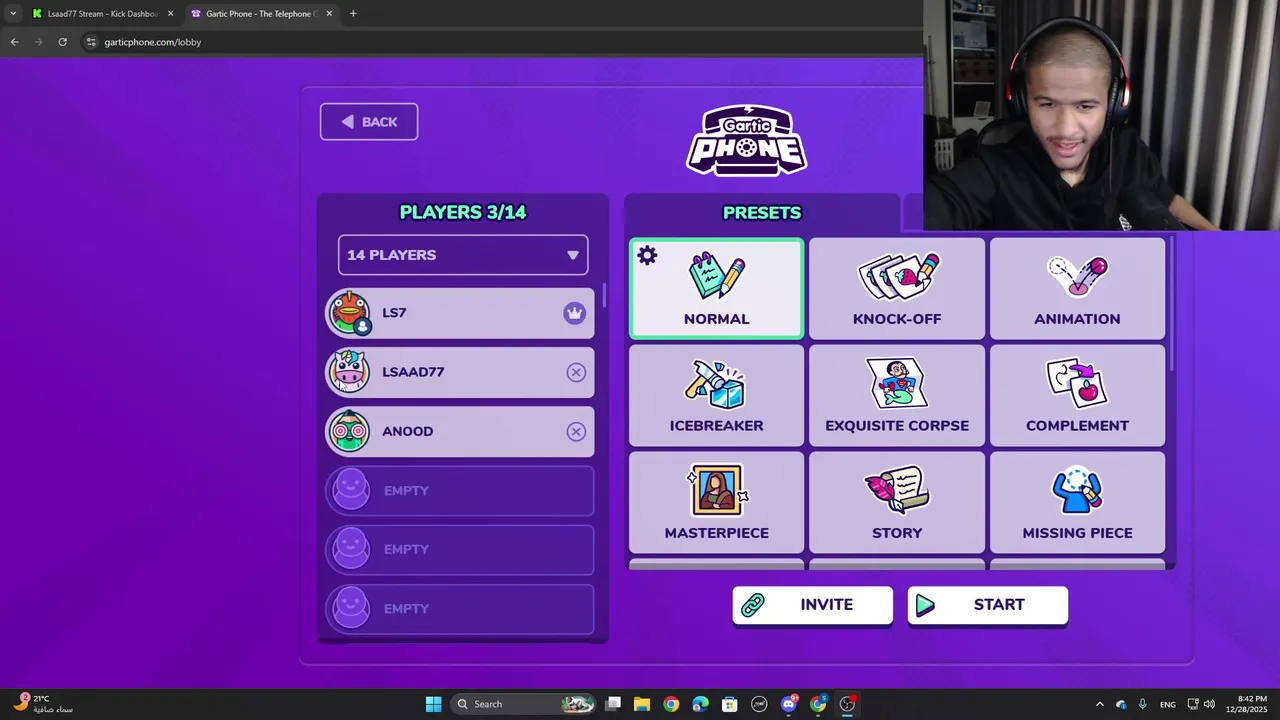Open the clock showing 8:42 PM
The image size is (1280, 720).
coord(1252,704)
